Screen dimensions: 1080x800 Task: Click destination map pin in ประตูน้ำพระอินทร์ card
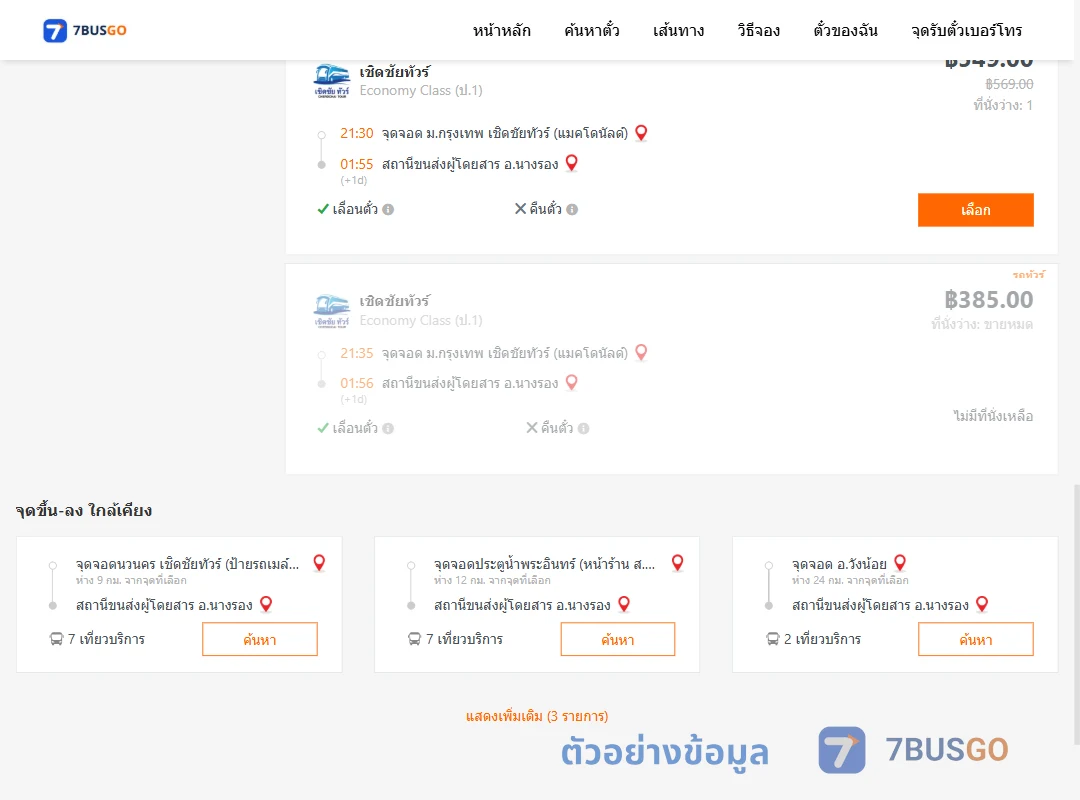pyautogui.click(x=625, y=604)
